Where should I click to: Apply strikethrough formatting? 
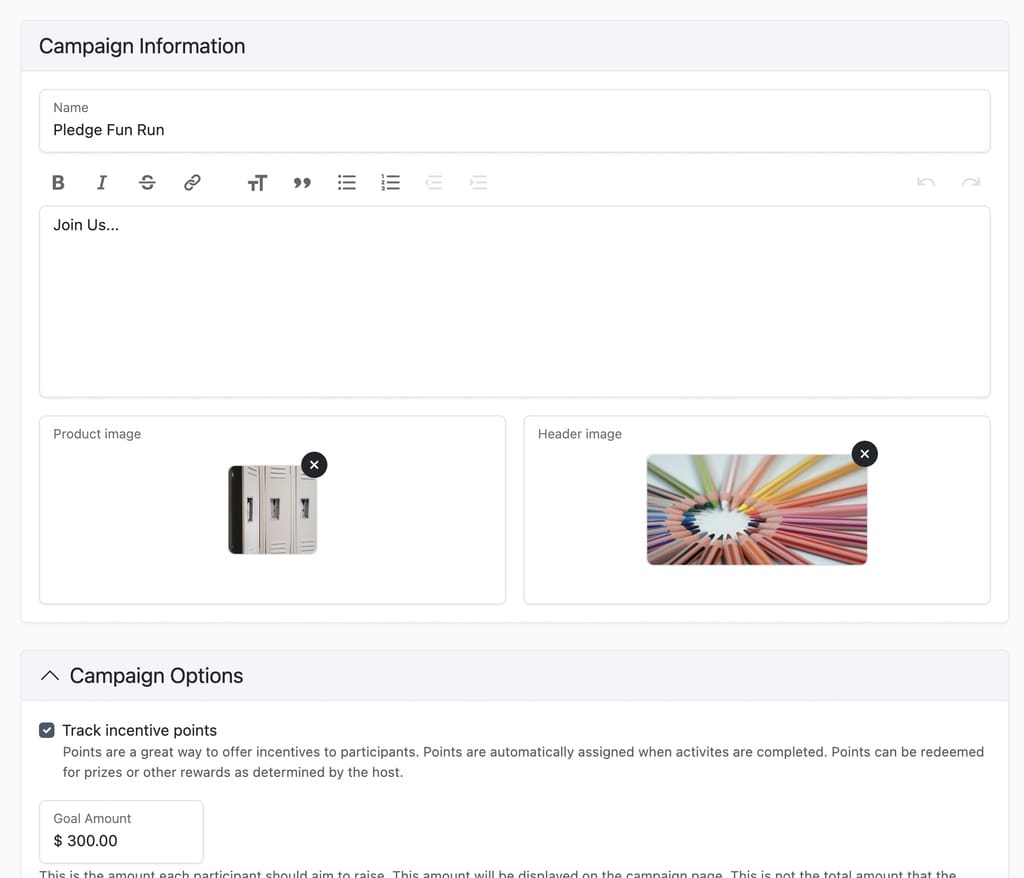coord(148,182)
